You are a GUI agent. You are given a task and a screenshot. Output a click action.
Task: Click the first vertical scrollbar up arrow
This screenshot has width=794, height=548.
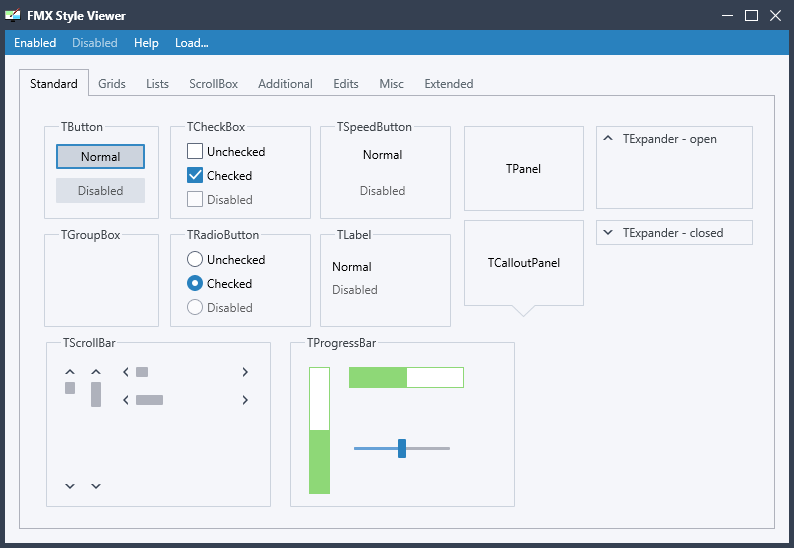point(70,372)
